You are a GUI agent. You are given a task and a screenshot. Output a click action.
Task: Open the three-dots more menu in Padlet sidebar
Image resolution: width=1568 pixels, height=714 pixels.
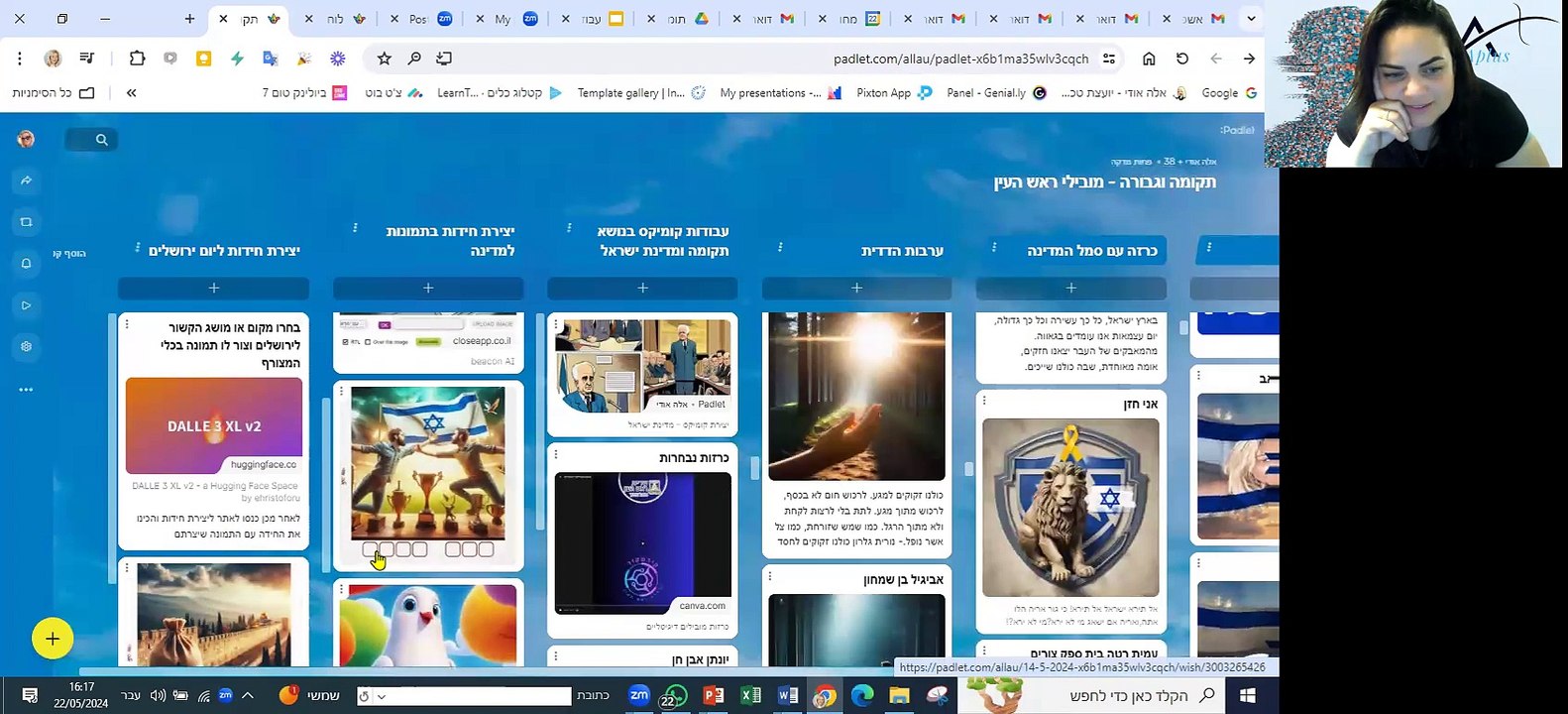coord(27,389)
